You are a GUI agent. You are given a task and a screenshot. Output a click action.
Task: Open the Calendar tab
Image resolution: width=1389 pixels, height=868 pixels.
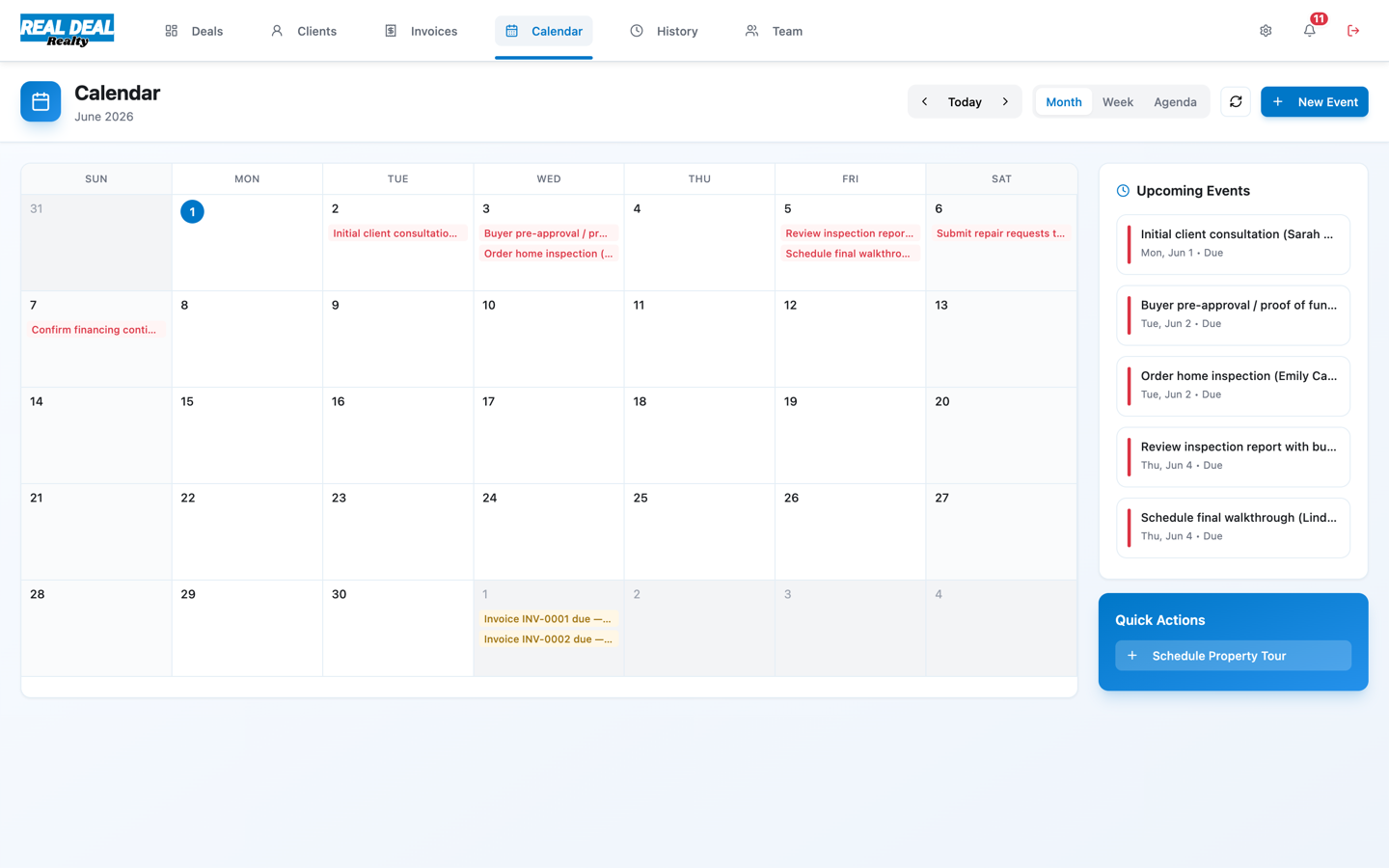click(544, 31)
